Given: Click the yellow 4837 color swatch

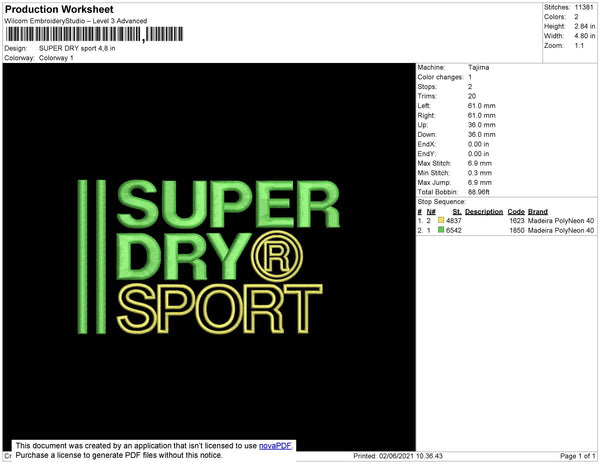Looking at the screenshot, I should (441, 220).
